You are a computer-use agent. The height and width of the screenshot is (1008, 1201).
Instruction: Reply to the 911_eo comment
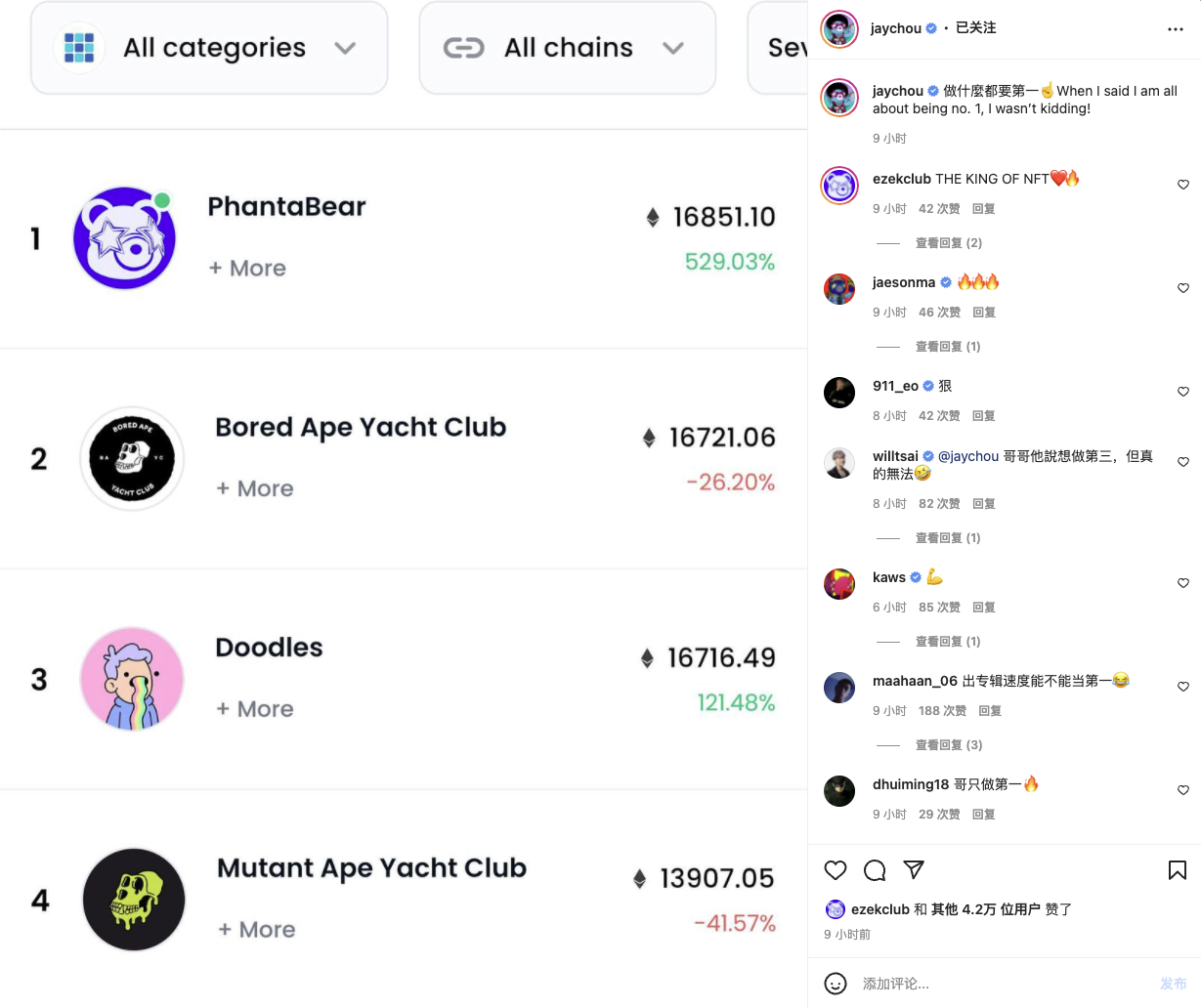coord(984,416)
